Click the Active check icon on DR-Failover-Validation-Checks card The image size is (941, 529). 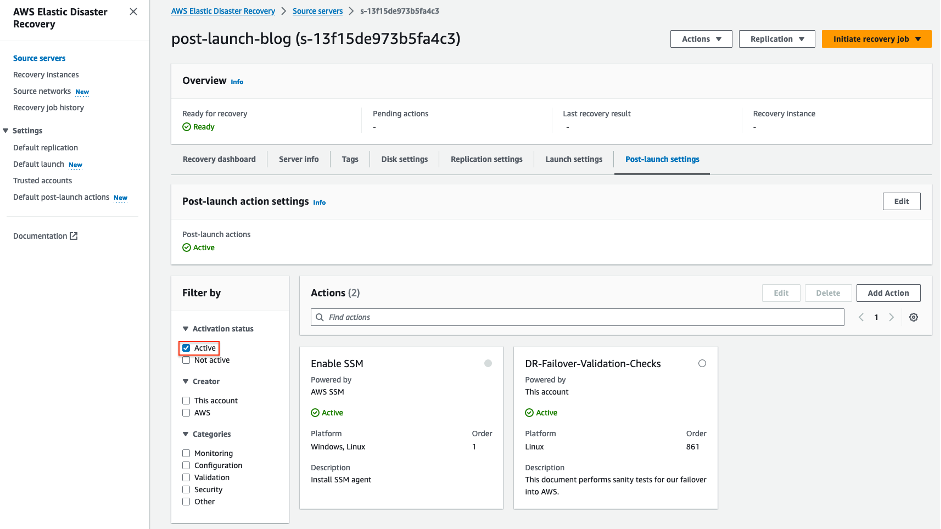[x=529, y=413]
